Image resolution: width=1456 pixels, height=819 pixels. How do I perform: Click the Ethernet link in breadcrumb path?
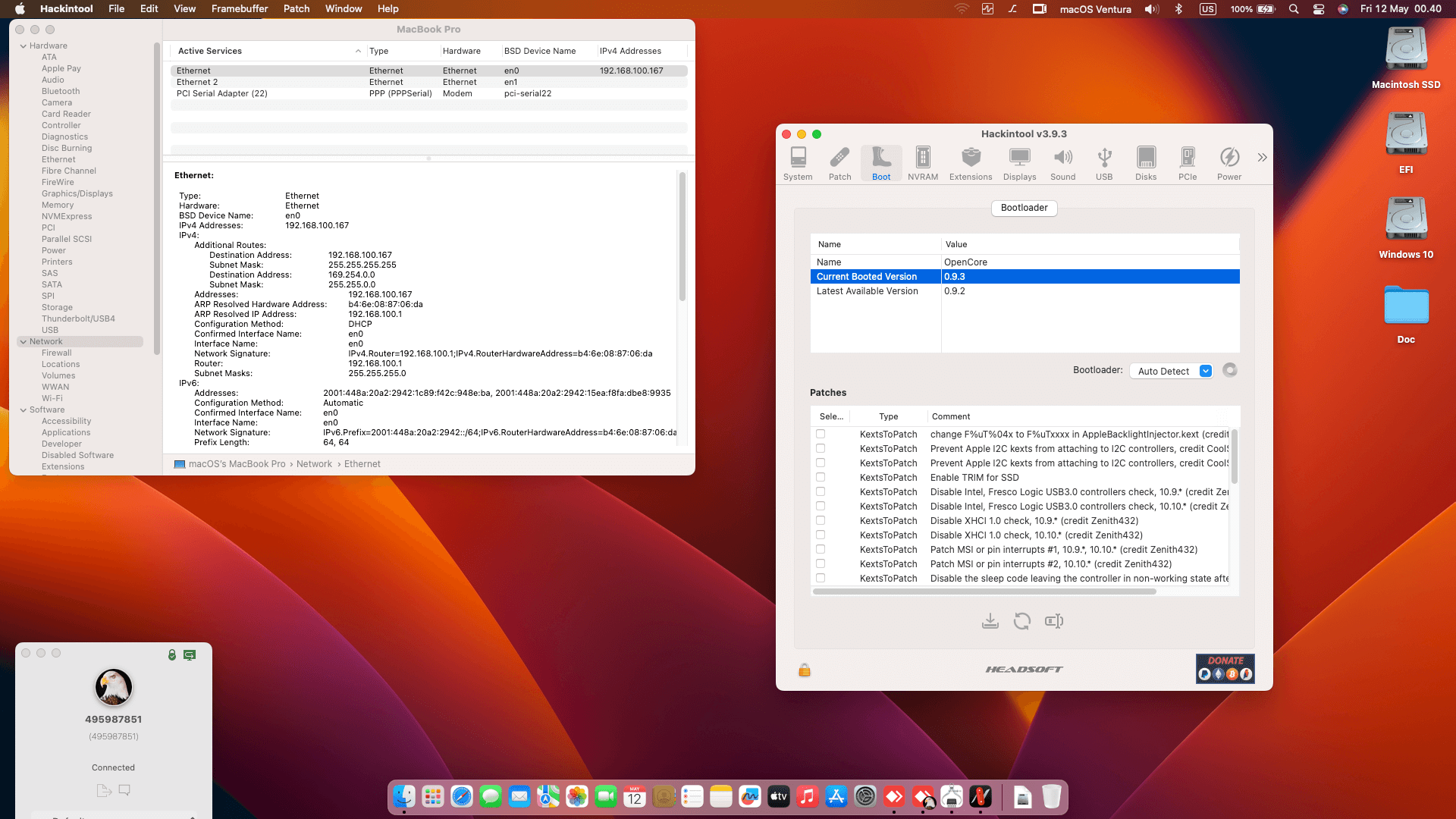(362, 463)
